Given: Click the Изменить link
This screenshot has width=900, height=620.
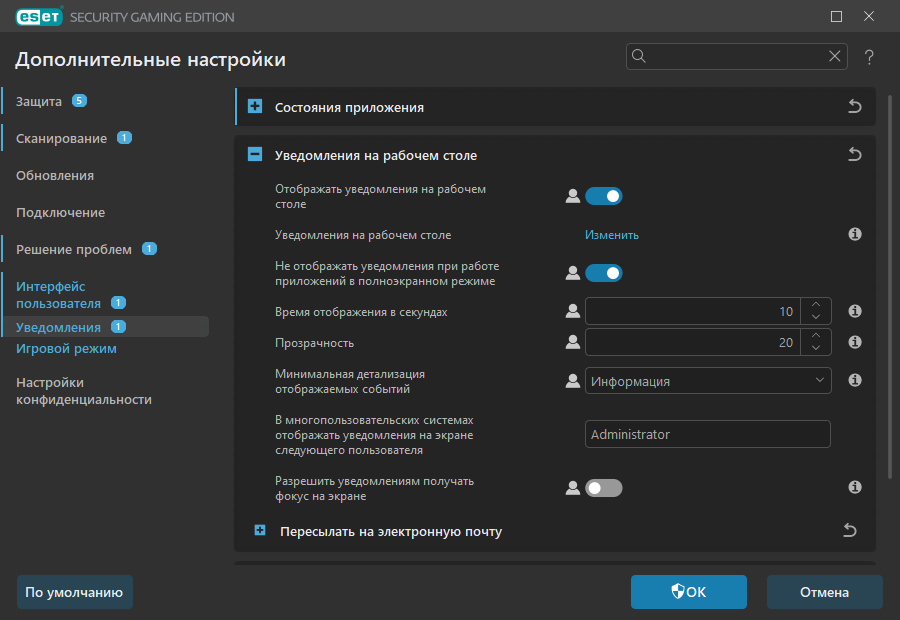Looking at the screenshot, I should [x=611, y=235].
